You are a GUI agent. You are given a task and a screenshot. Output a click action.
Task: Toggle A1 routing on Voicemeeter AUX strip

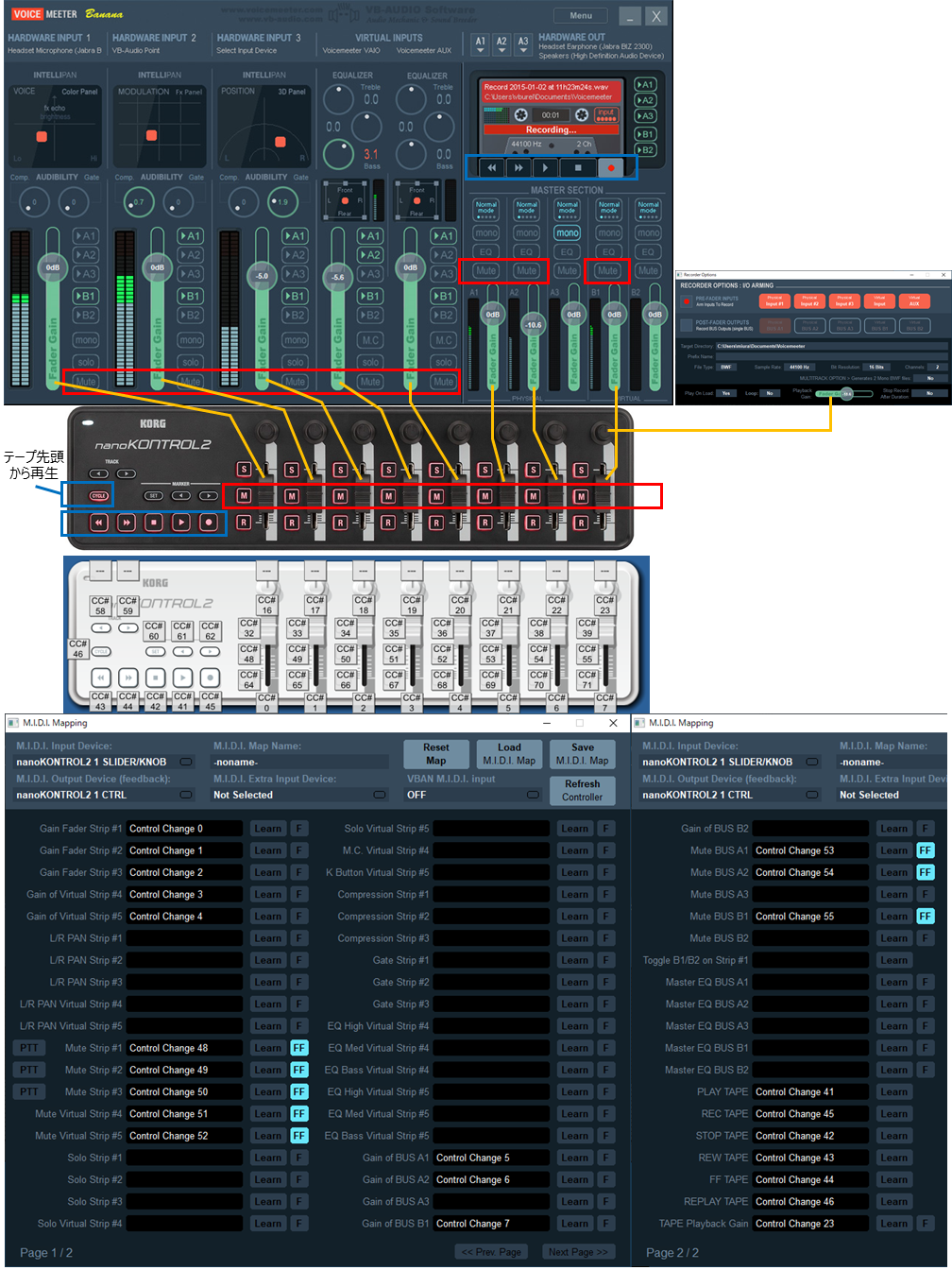[x=443, y=236]
